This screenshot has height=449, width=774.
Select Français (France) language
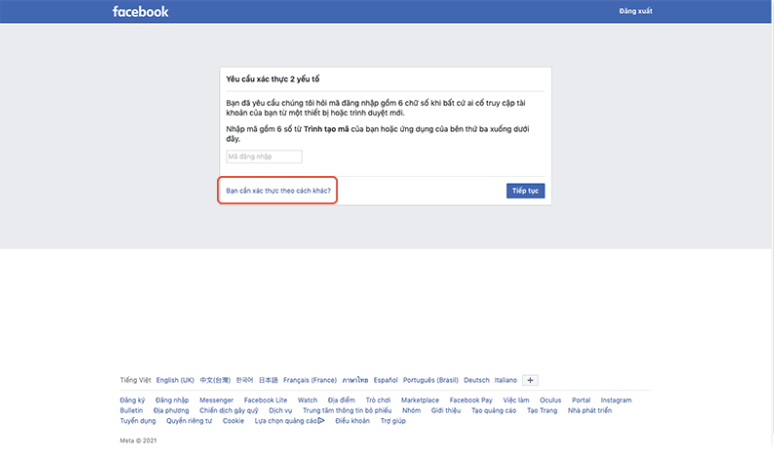(309, 380)
